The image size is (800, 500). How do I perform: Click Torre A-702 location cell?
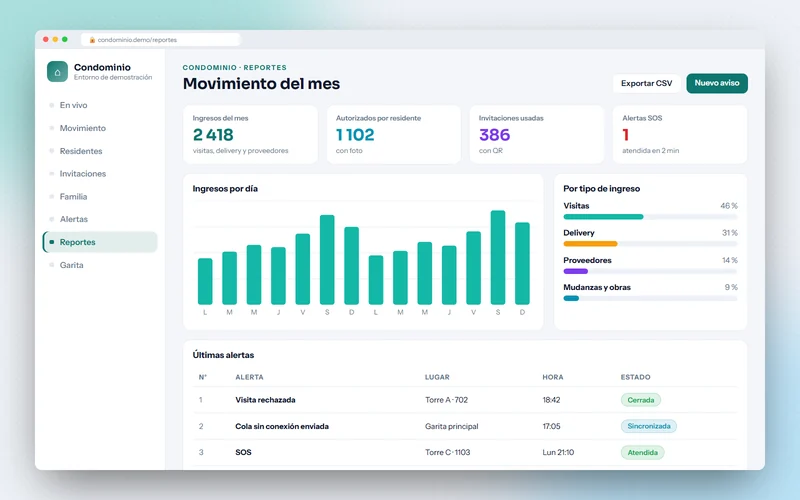(446, 400)
